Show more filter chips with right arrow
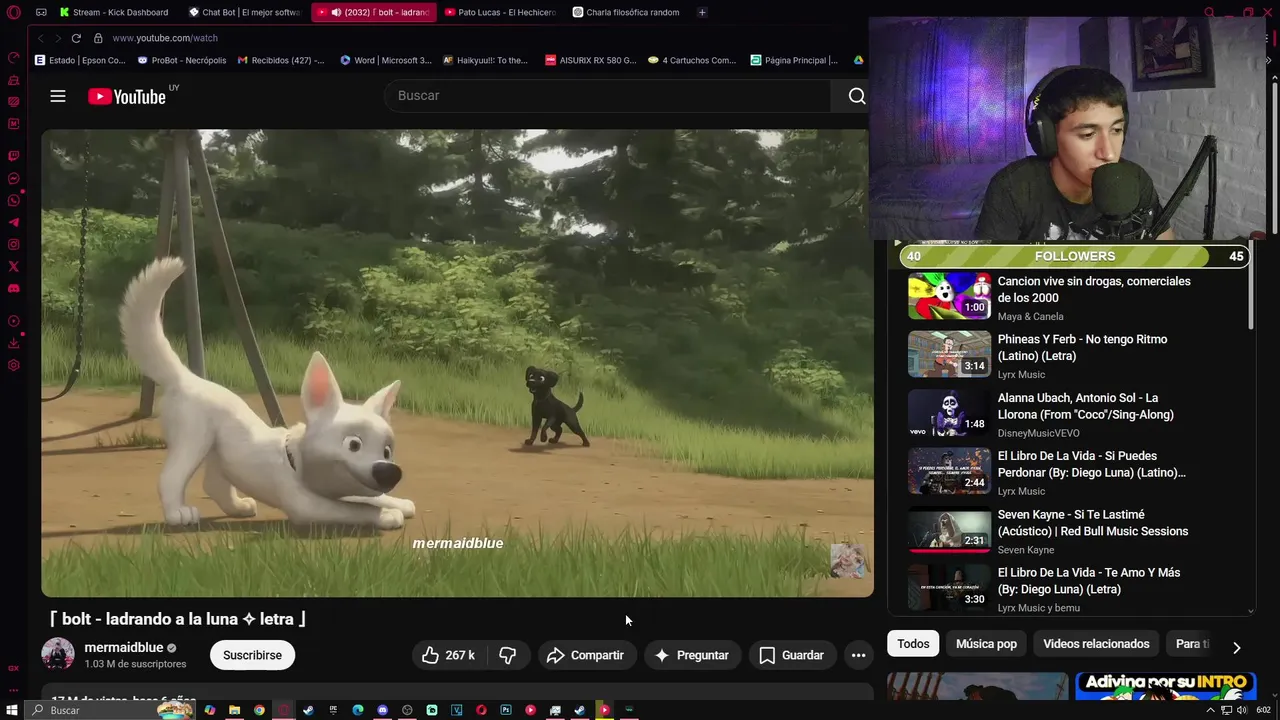Viewport: 1280px width, 720px height. (x=1236, y=647)
